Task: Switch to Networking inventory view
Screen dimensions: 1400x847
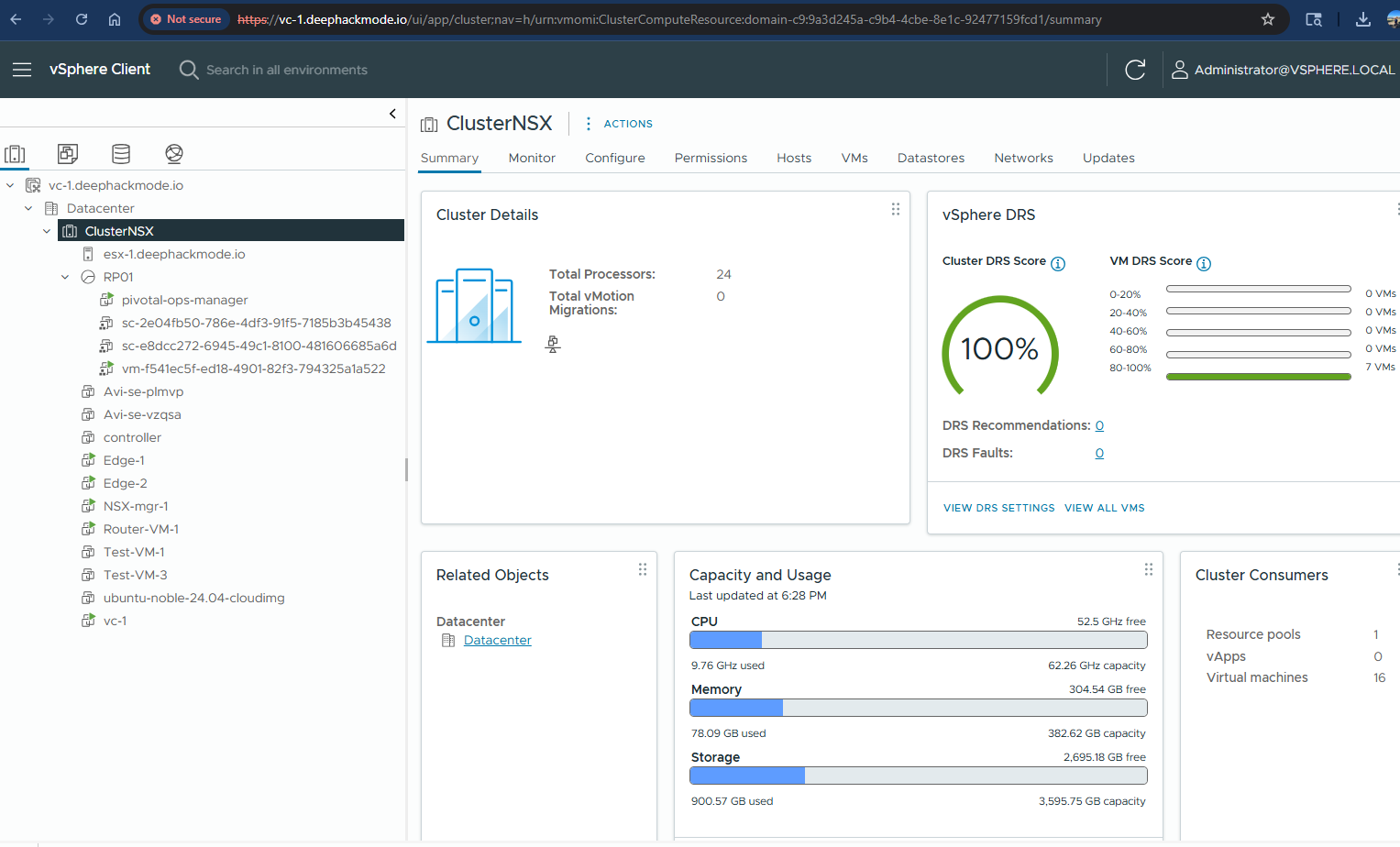Action: coord(174,154)
